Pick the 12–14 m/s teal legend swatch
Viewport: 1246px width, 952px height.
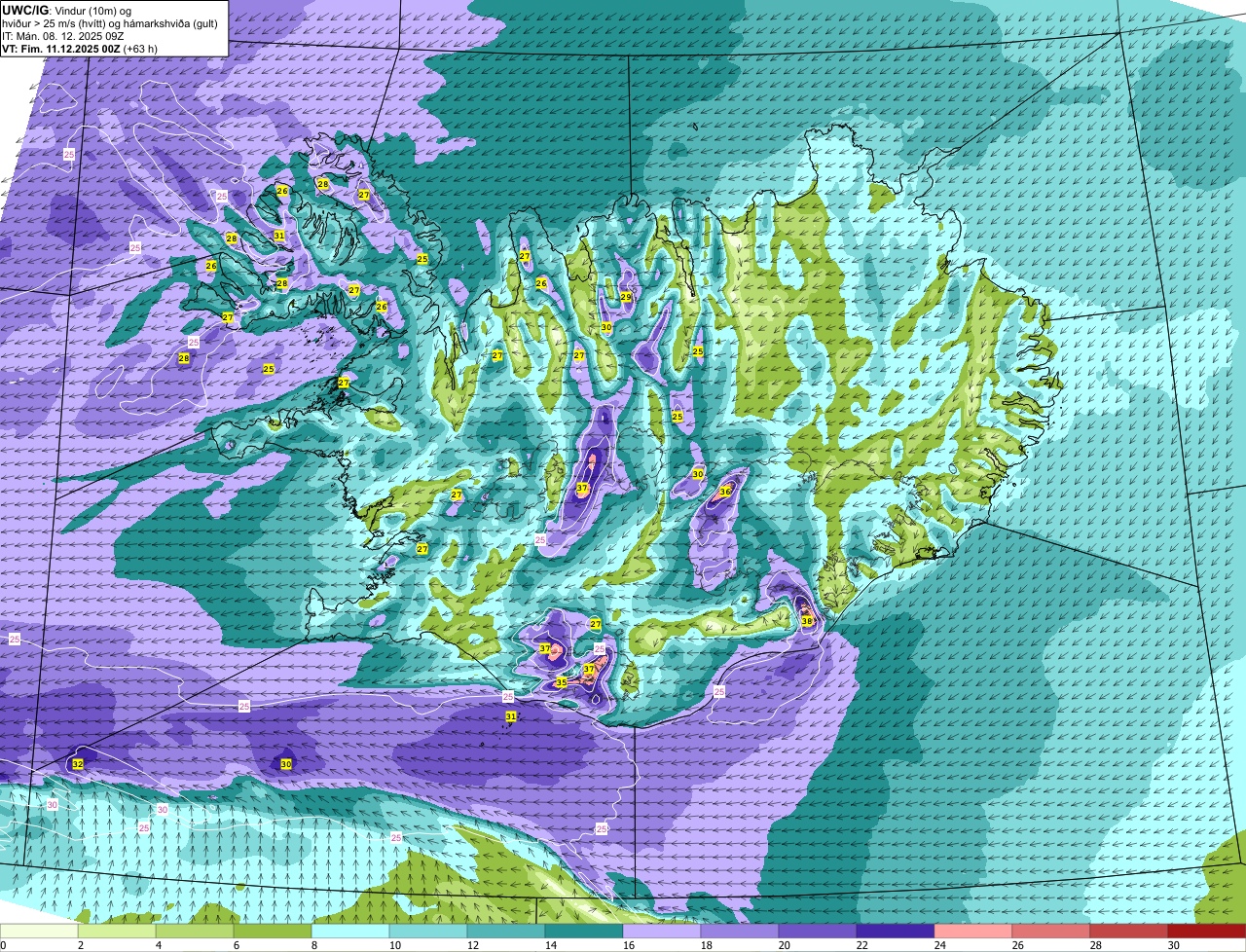(506, 932)
